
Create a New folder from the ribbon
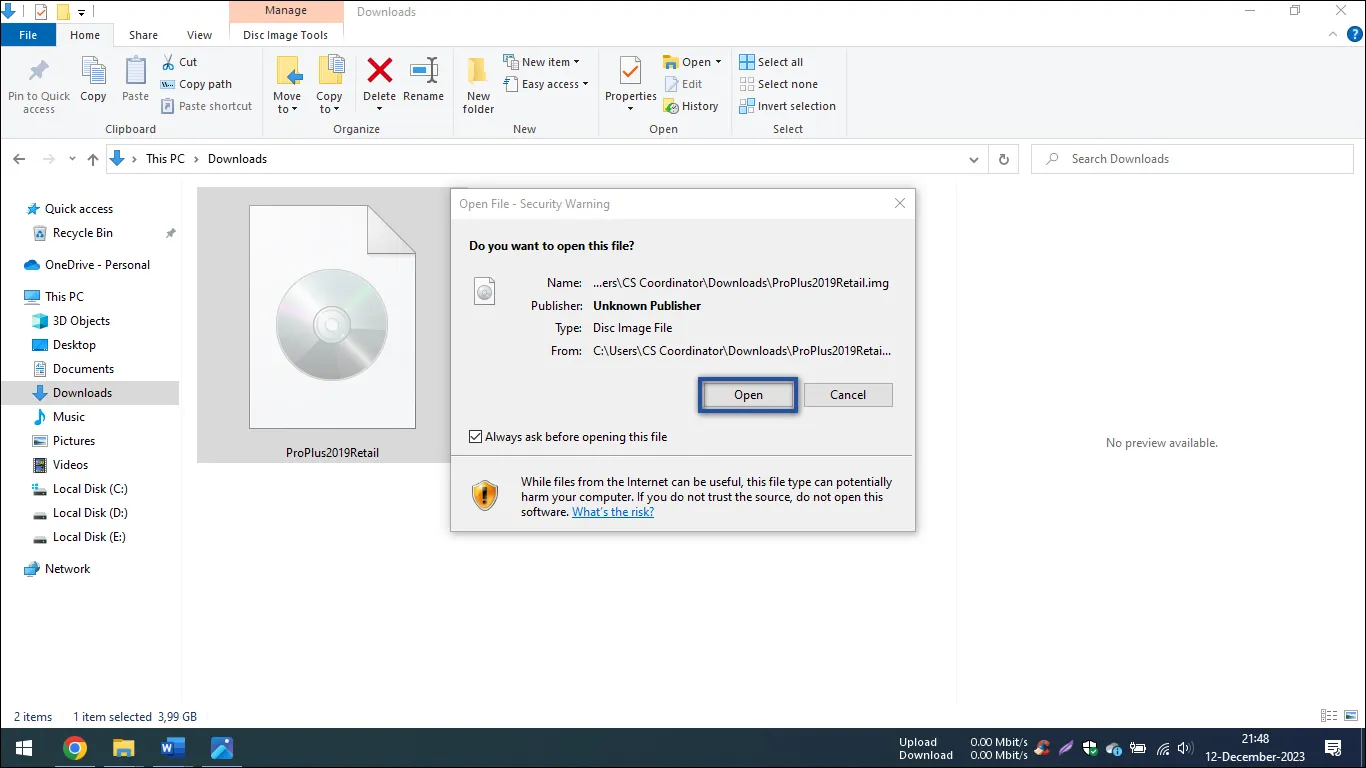point(478,84)
